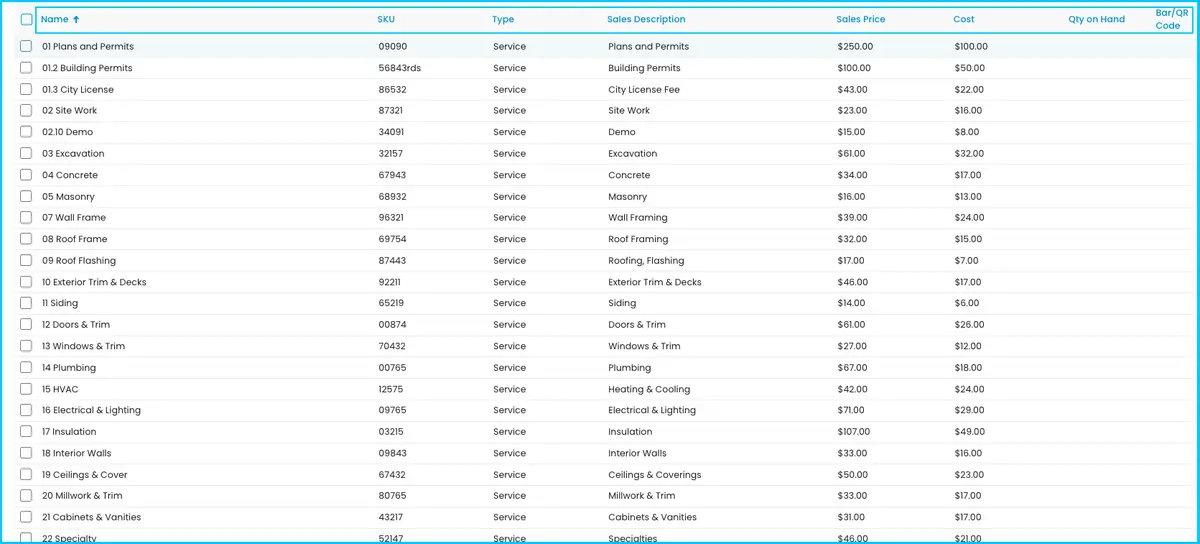Screen dimensions: 1200x544
Task: Click the $49.00 cost value
Action: pyautogui.click(x=969, y=431)
